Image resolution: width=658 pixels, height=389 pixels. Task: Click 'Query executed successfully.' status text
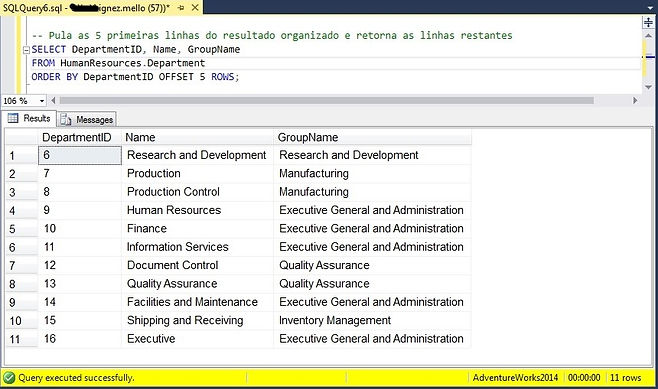(x=76, y=378)
